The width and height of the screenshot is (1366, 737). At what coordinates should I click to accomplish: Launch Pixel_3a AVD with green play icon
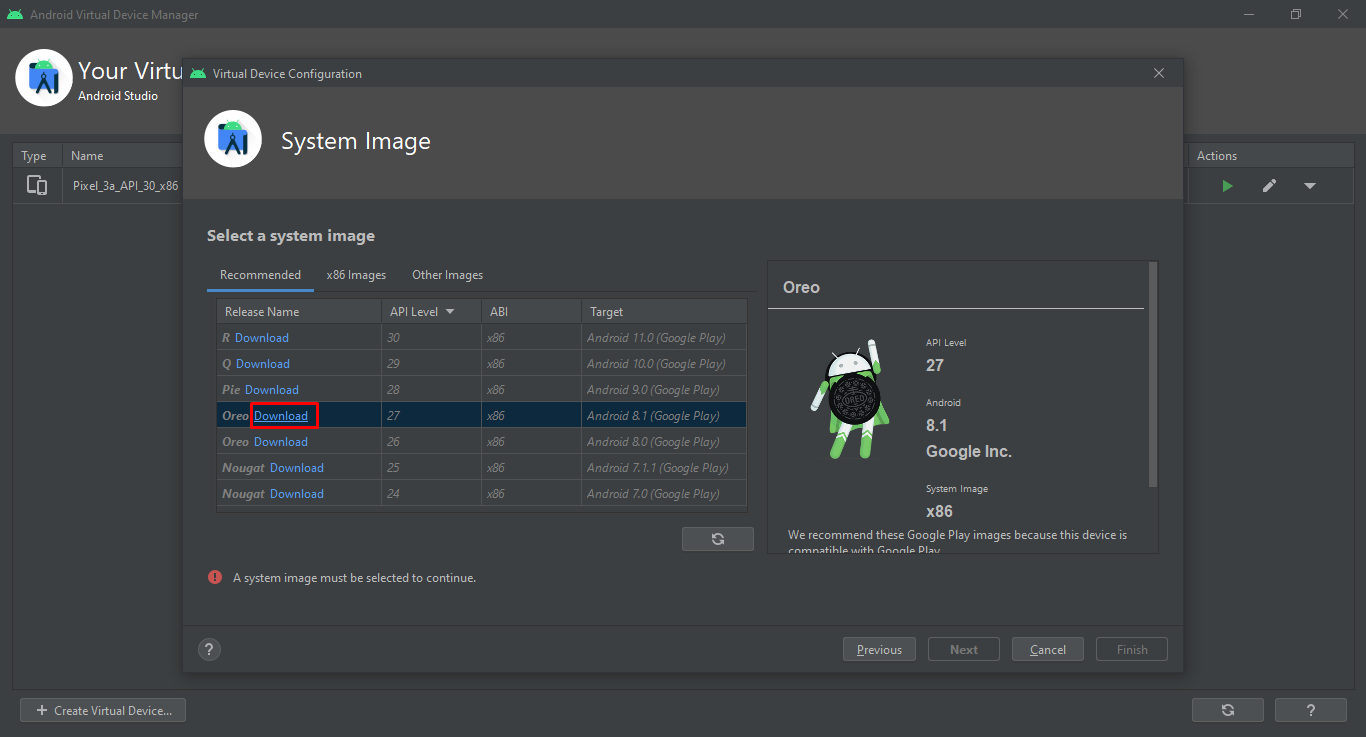(x=1227, y=186)
